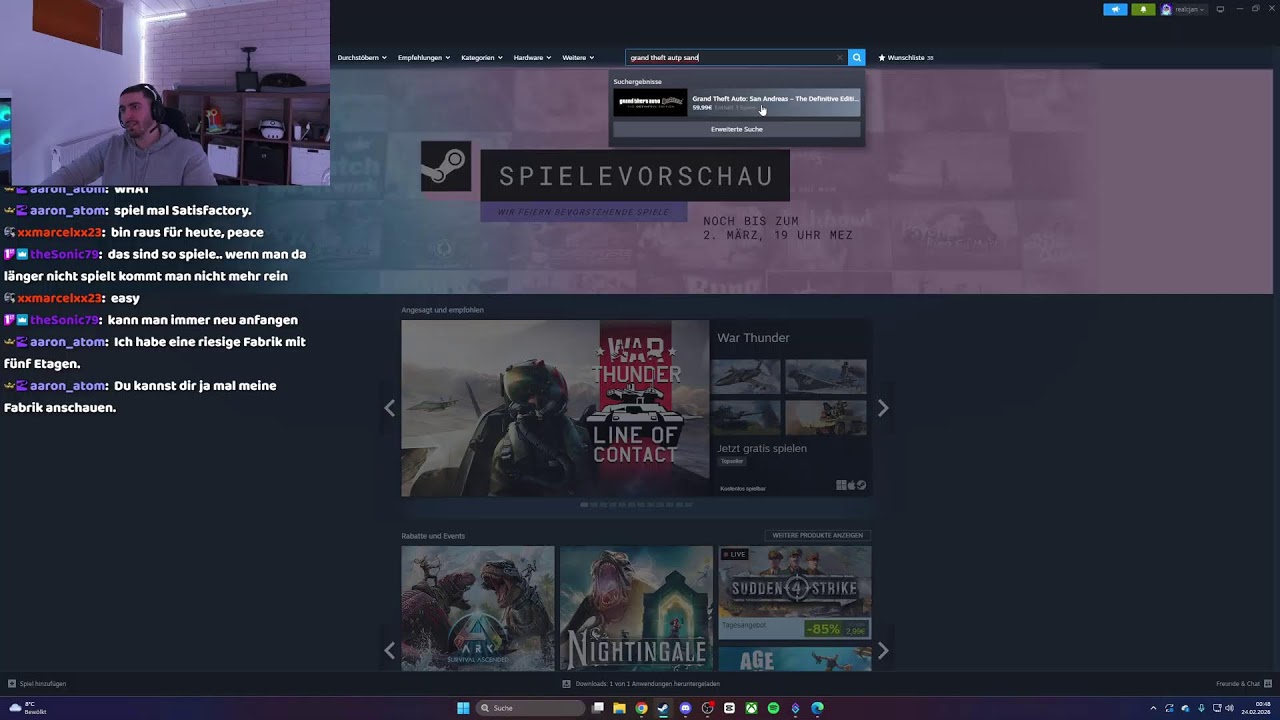Screen dimensions: 1280x720
Task: Open the Nightingale deal tile
Action: [636, 608]
